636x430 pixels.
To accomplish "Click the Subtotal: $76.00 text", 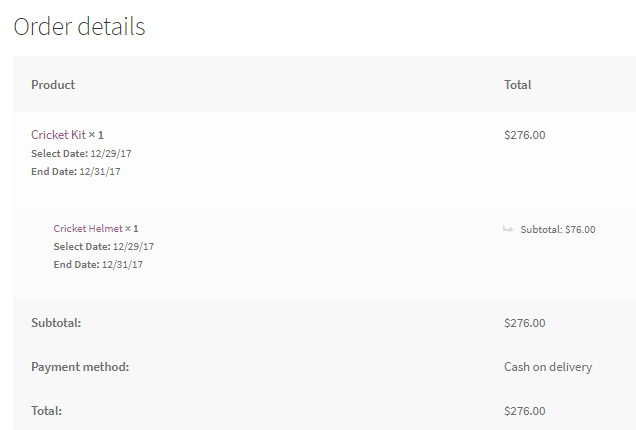I will pos(557,229).
